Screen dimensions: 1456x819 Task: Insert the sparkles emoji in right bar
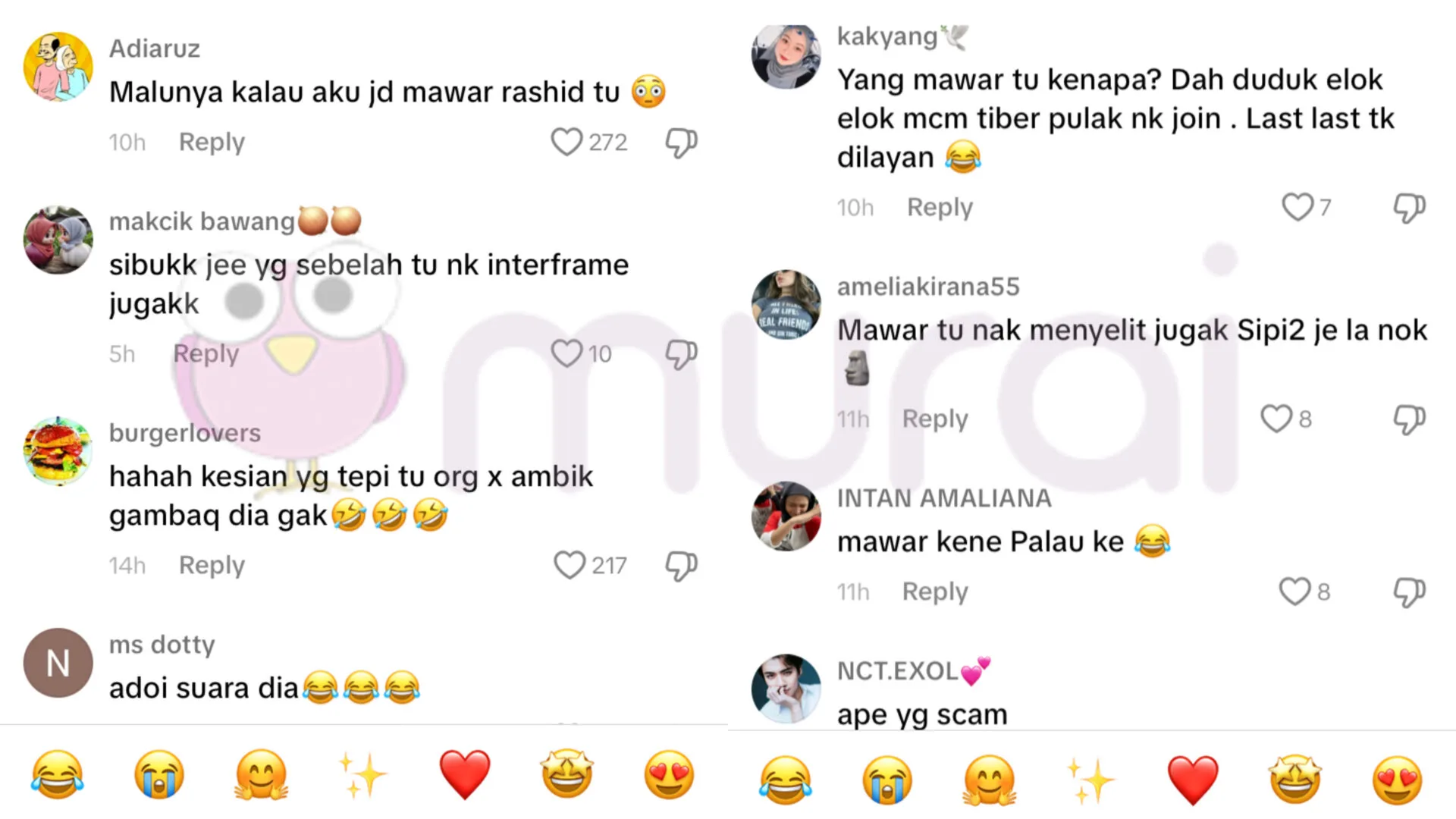pos(1090,780)
